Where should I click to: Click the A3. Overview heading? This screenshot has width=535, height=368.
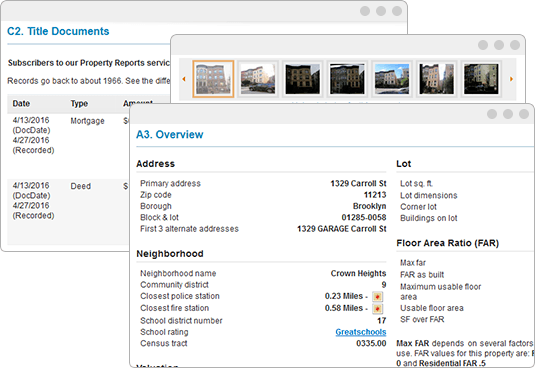(170, 134)
